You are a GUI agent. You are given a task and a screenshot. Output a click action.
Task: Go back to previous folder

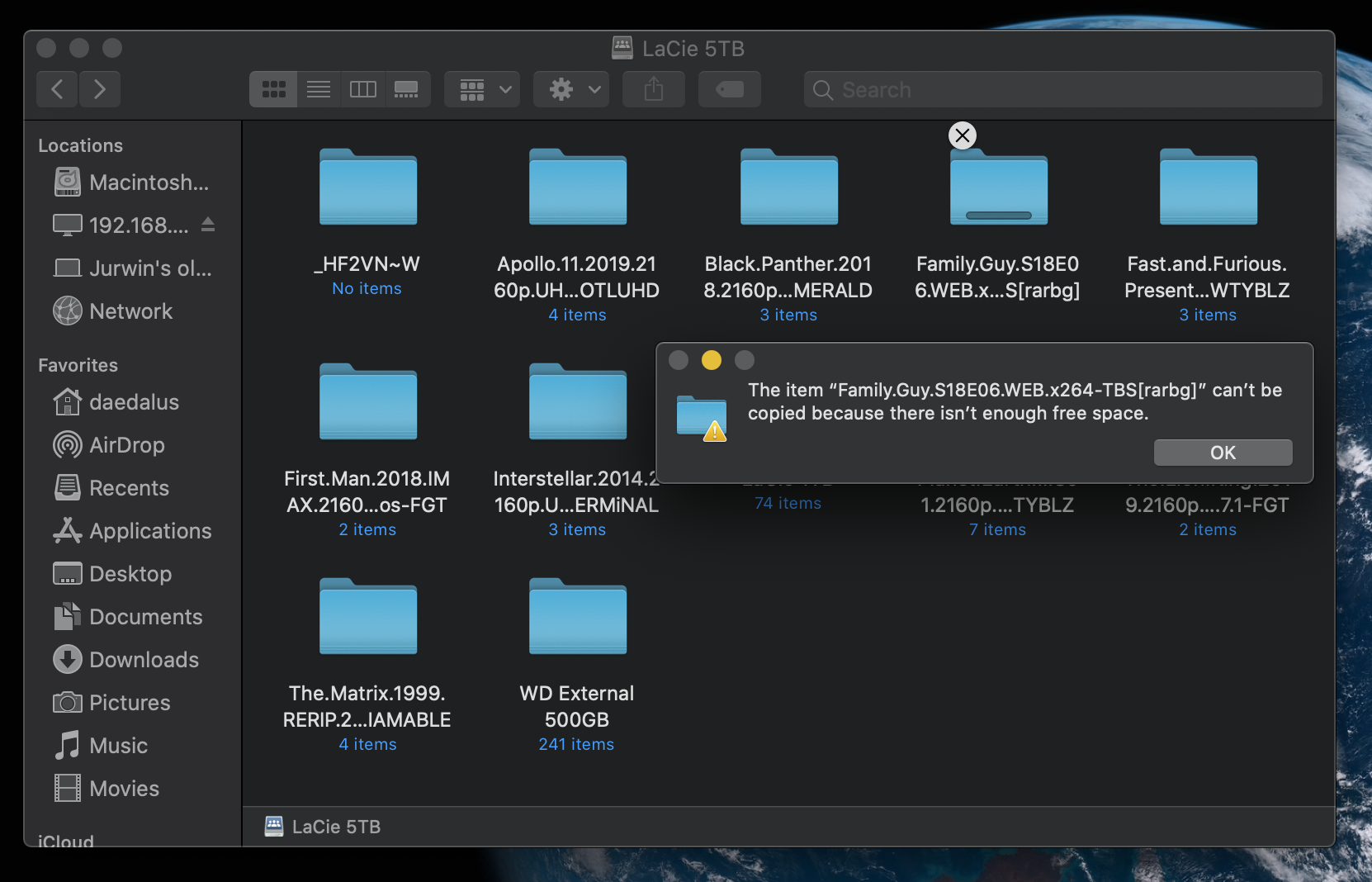[57, 89]
